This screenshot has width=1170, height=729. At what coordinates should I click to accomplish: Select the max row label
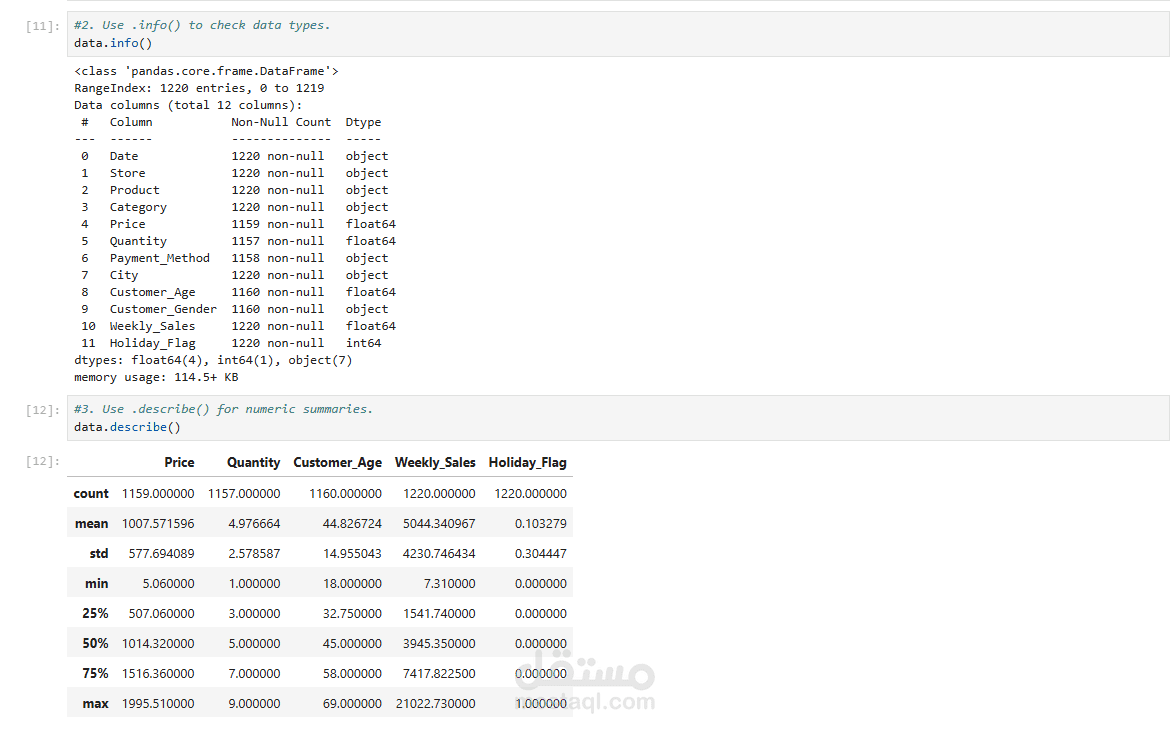(96, 703)
